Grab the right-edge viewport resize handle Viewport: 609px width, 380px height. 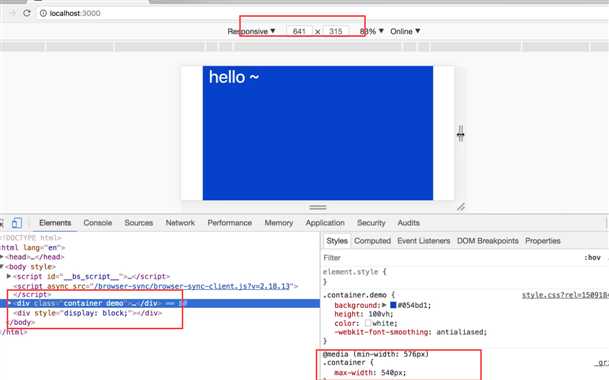point(460,133)
